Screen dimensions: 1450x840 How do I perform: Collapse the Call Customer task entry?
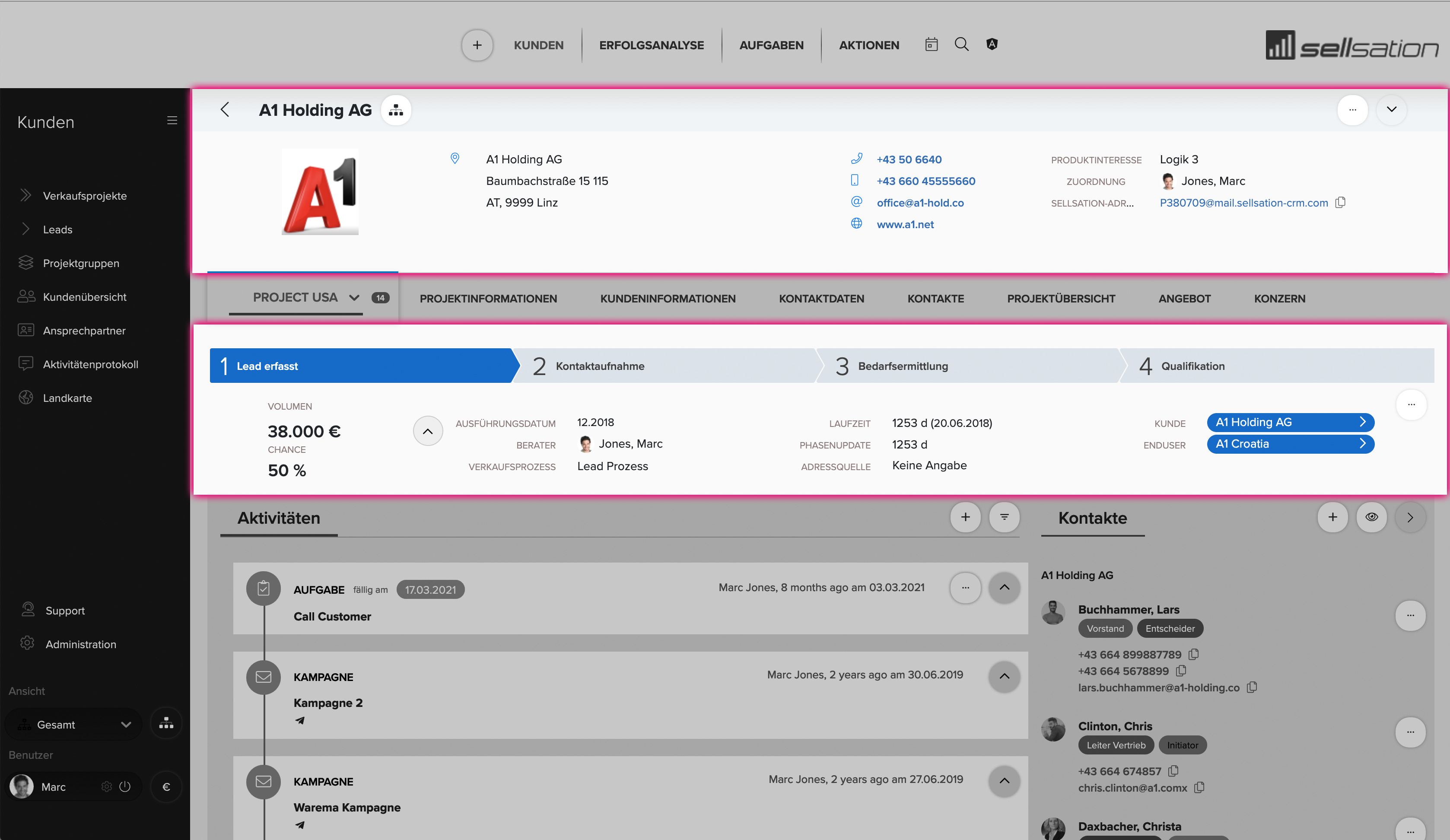click(1004, 587)
